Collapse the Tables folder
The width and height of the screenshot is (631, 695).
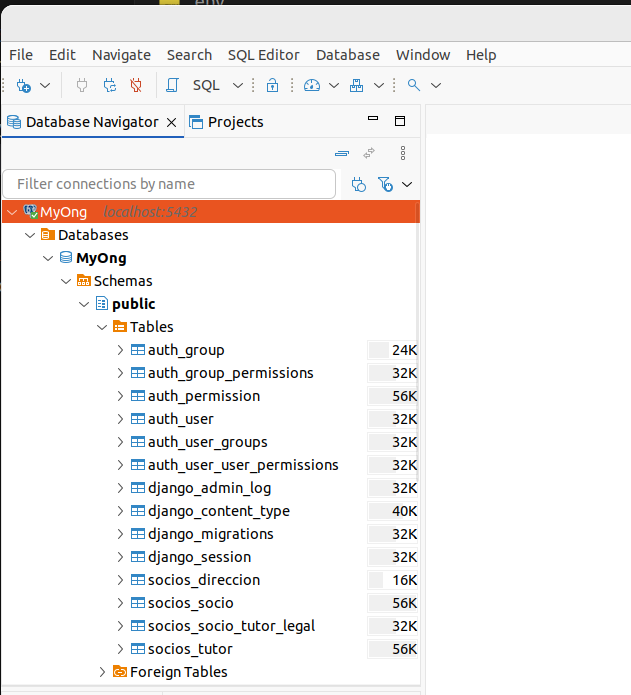click(x=102, y=328)
